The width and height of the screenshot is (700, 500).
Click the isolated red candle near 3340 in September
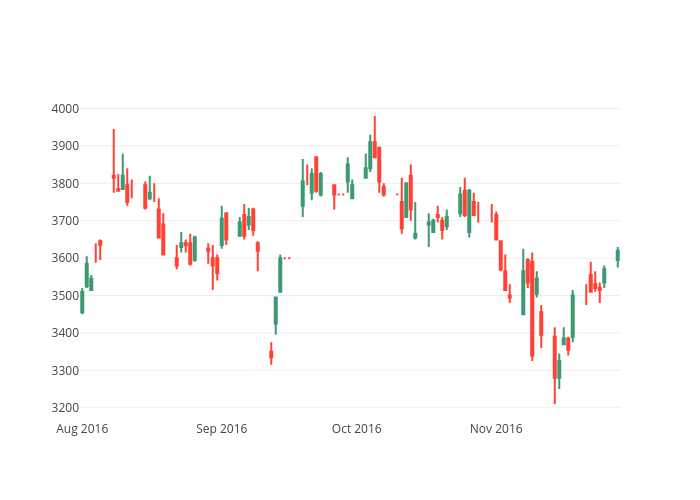[271, 354]
